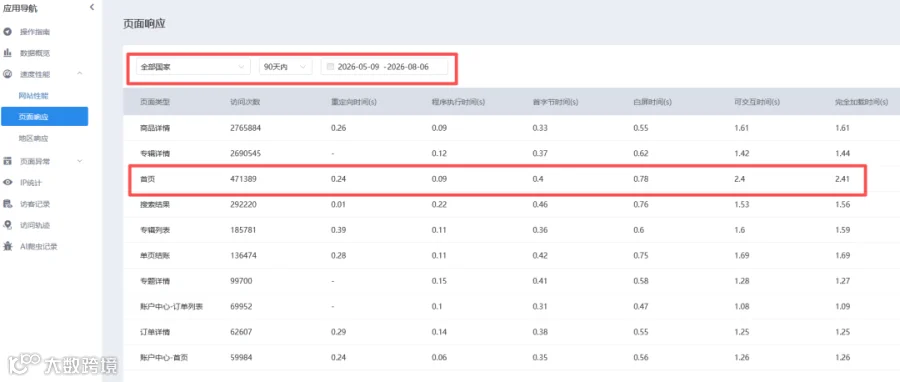This screenshot has width=900, height=382.
Task: Click the visit count 185781
Action: [243, 230]
